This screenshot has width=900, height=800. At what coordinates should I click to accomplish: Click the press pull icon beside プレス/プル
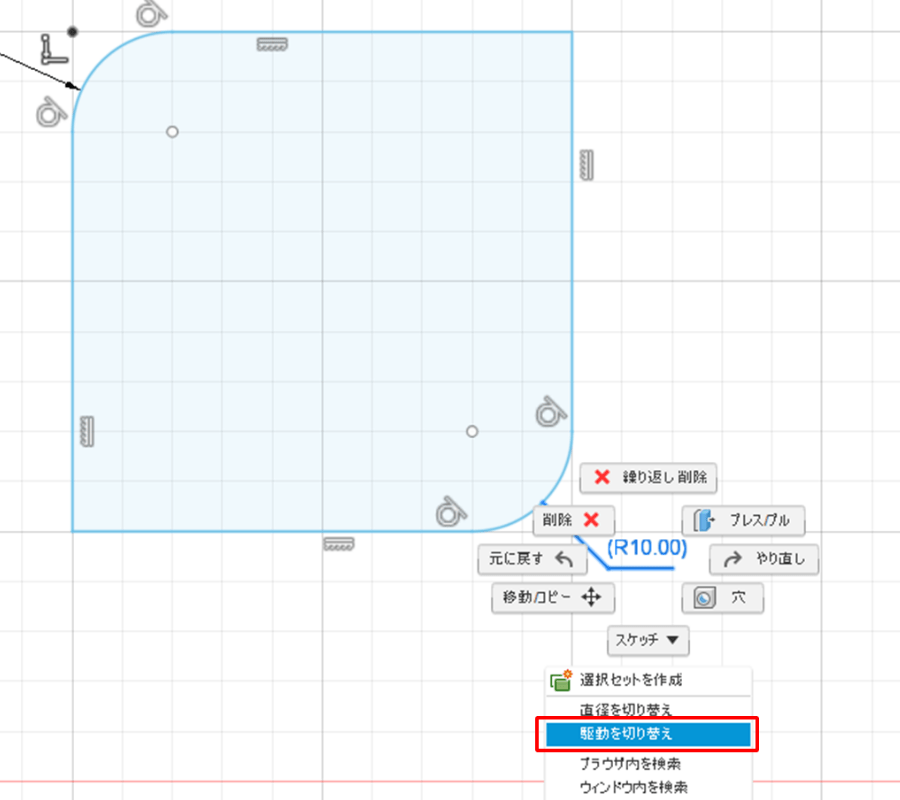coord(704,521)
